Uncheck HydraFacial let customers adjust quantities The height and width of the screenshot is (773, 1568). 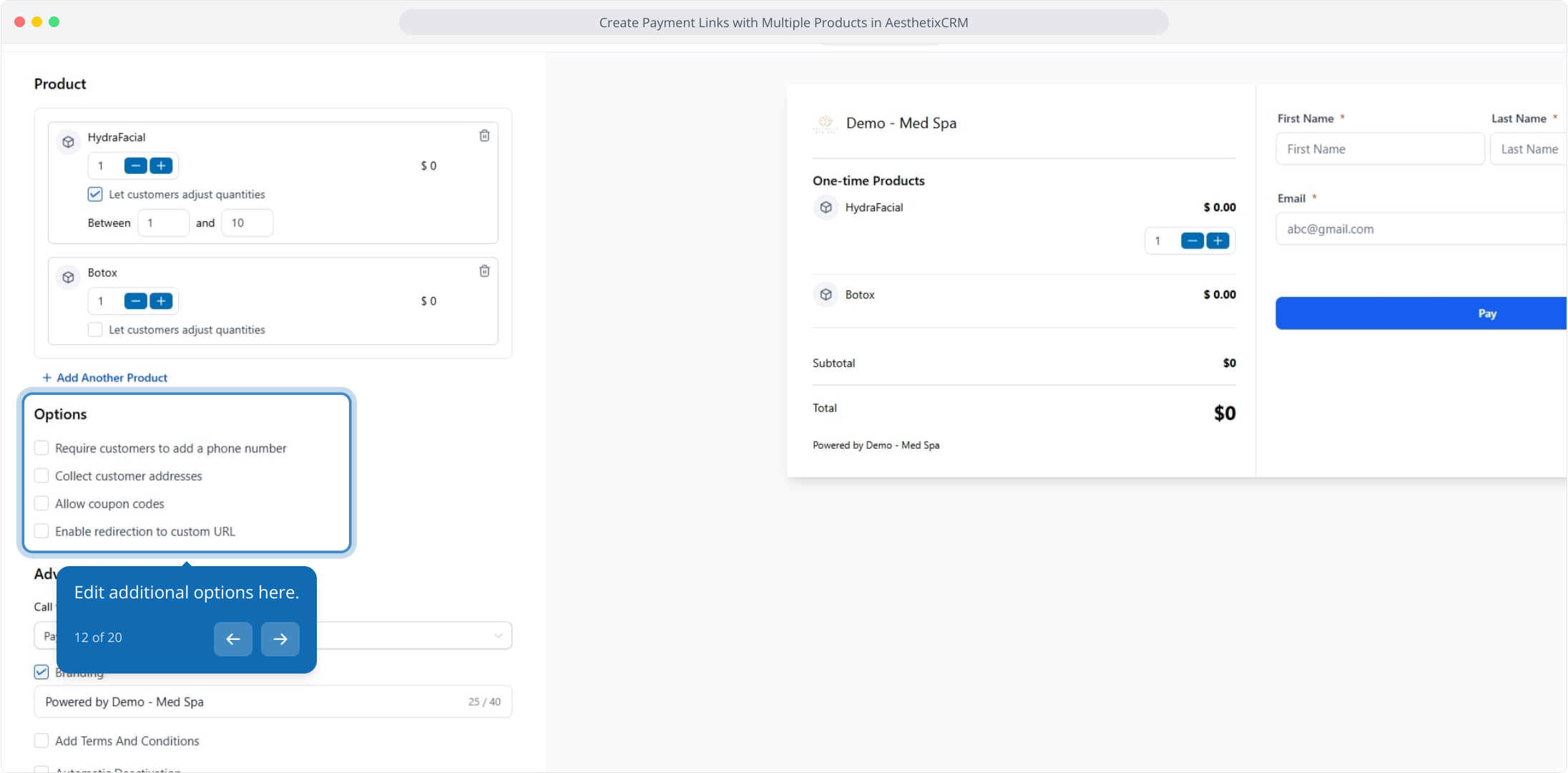(x=95, y=195)
